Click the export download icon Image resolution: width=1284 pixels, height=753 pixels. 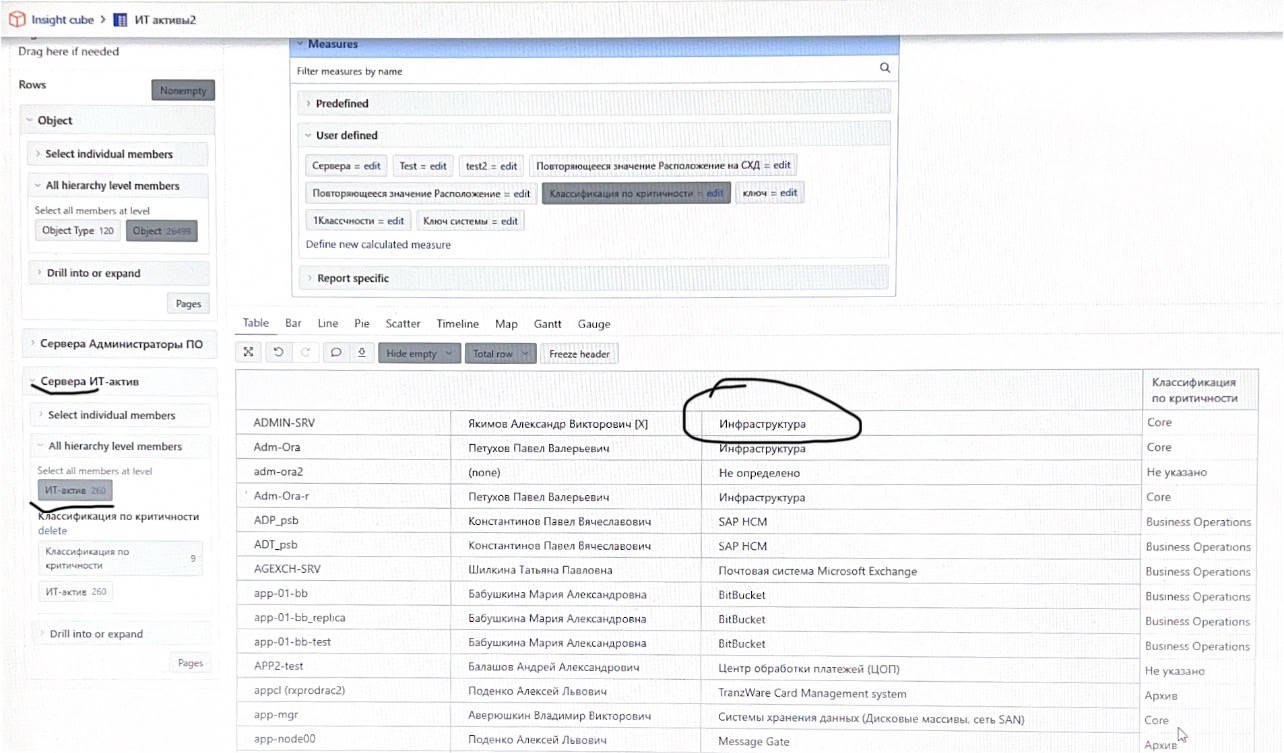point(361,353)
